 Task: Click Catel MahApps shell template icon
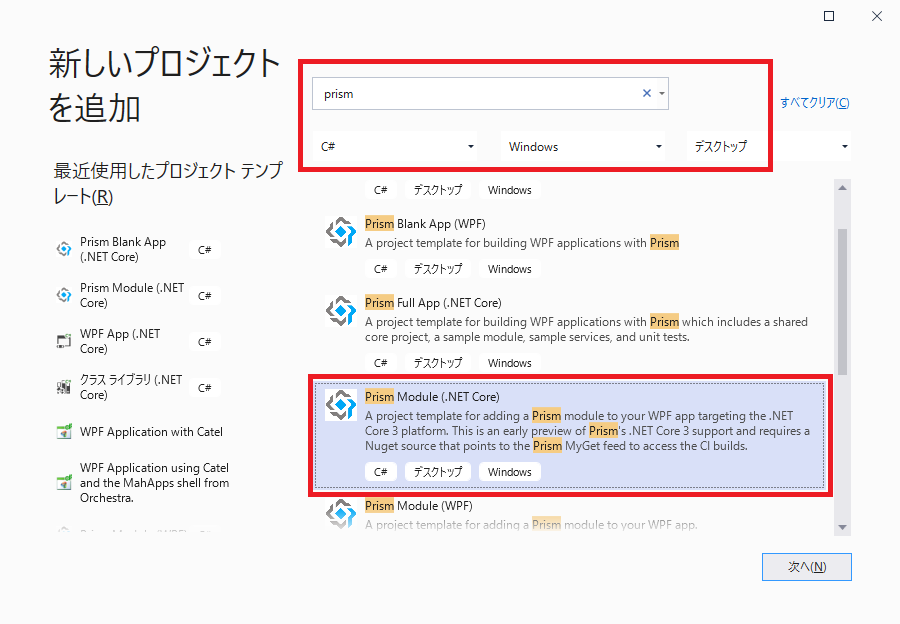[64, 482]
